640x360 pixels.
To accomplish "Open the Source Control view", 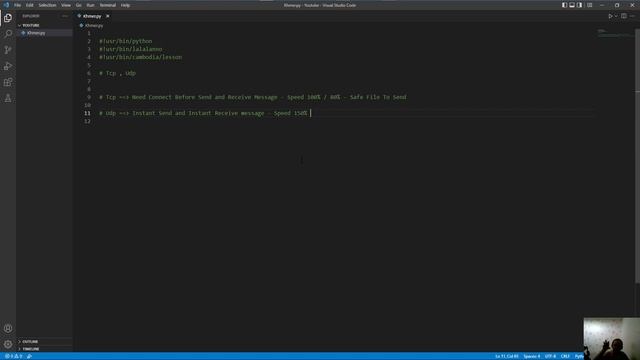I will click(8, 50).
